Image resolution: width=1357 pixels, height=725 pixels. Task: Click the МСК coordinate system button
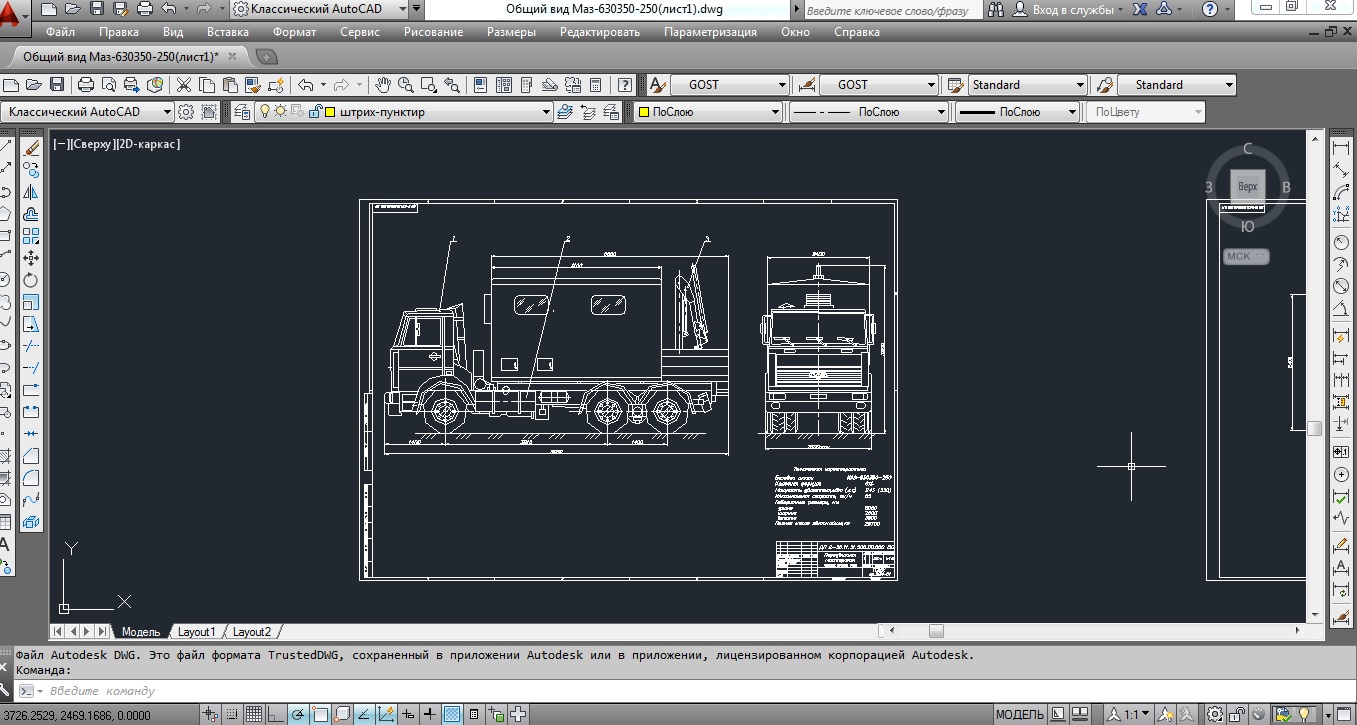click(x=1246, y=257)
